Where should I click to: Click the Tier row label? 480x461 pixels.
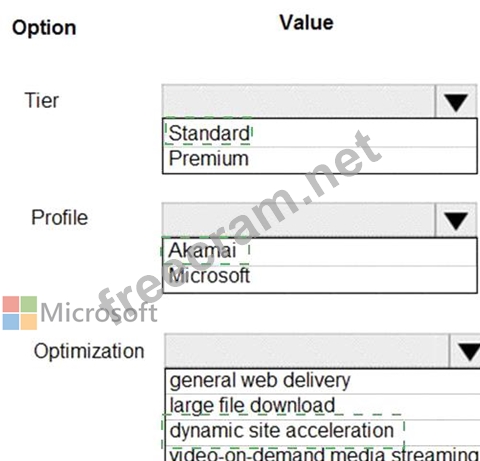pos(42,100)
